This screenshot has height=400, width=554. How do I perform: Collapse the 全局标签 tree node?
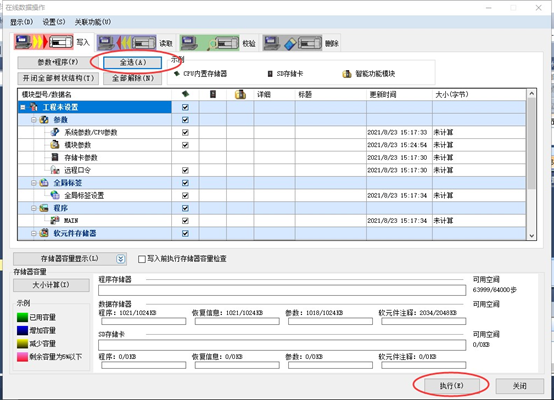click(34, 183)
